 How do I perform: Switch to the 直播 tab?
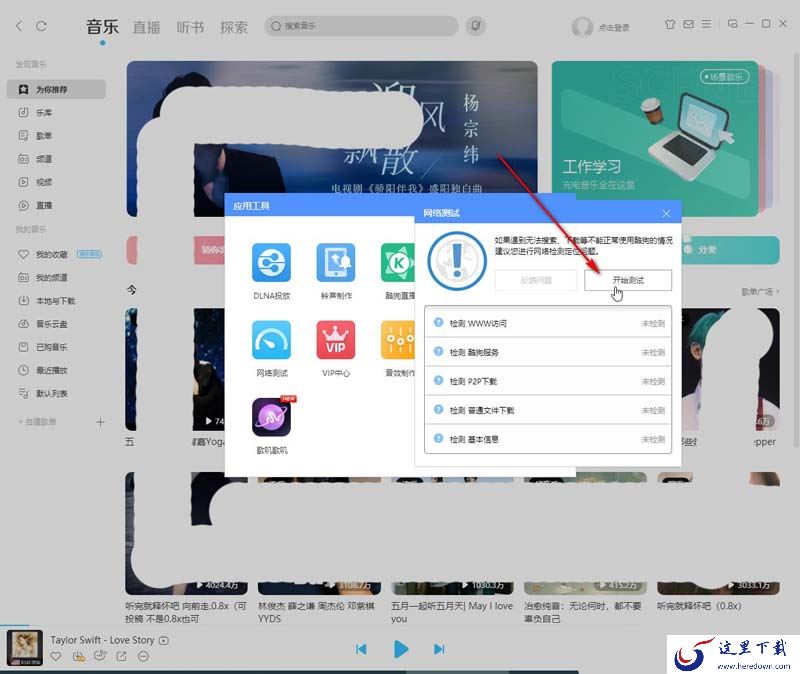click(x=146, y=27)
